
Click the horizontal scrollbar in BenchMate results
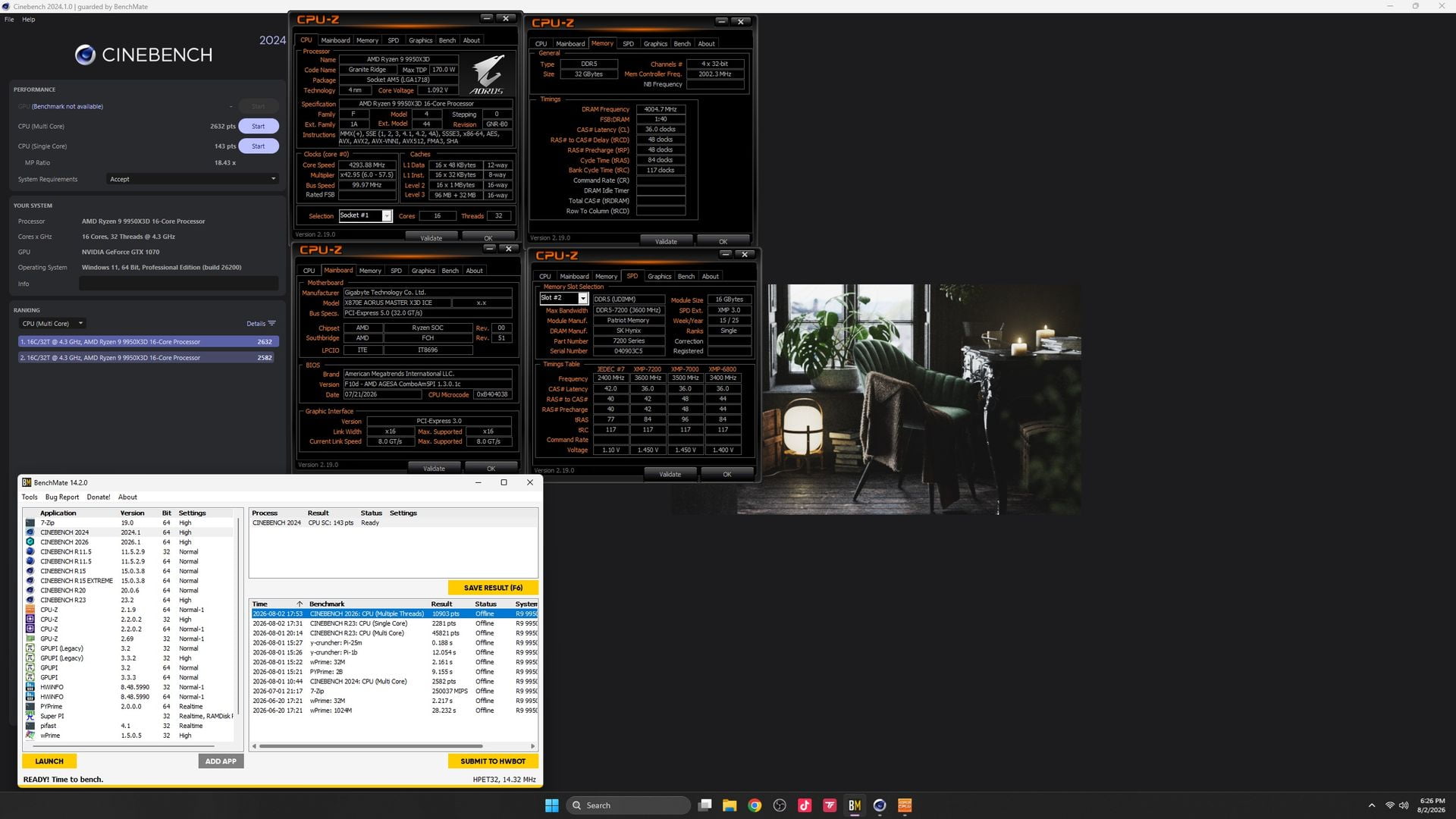click(x=371, y=746)
